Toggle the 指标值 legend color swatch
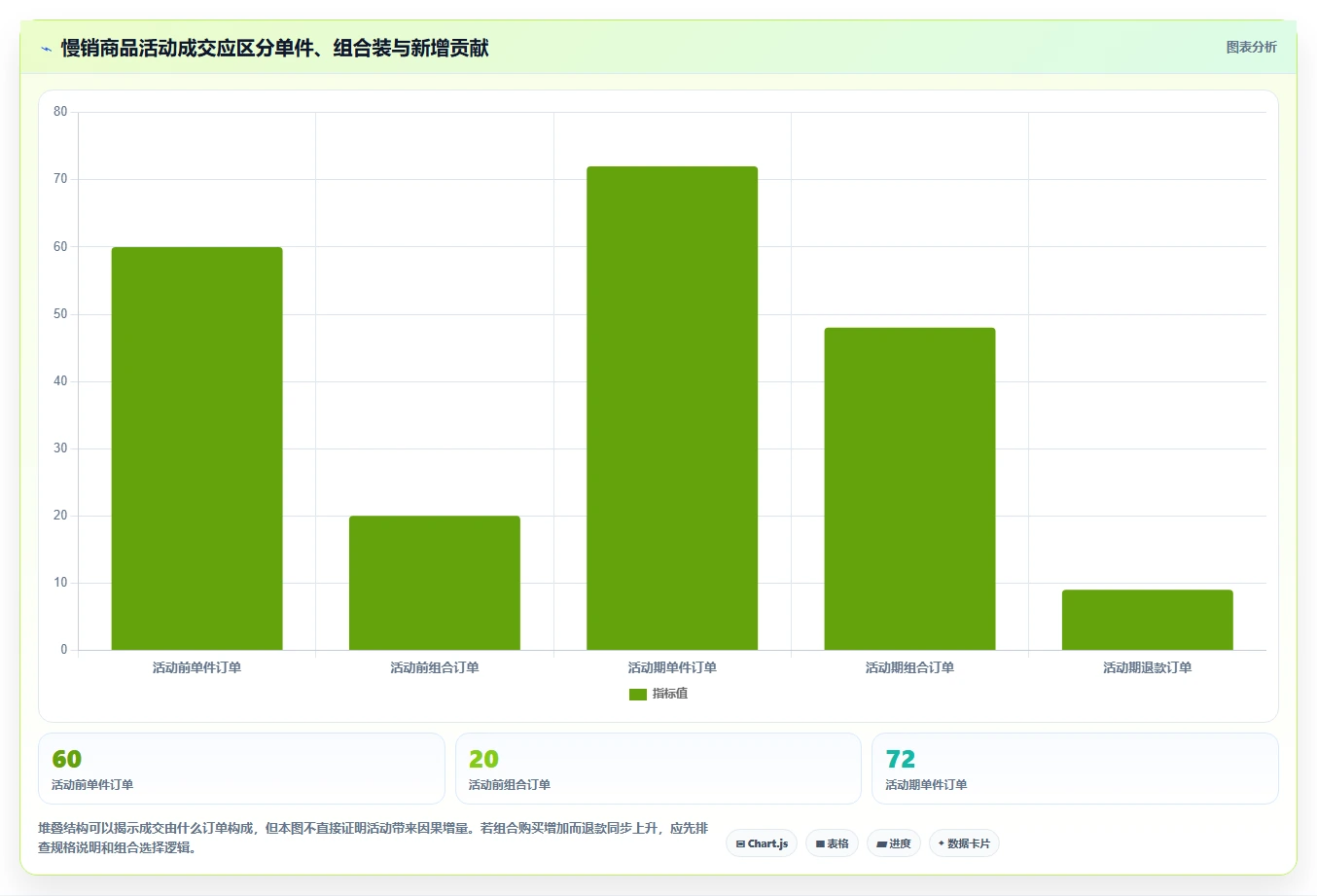This screenshot has height=896, width=1317. coord(638,694)
